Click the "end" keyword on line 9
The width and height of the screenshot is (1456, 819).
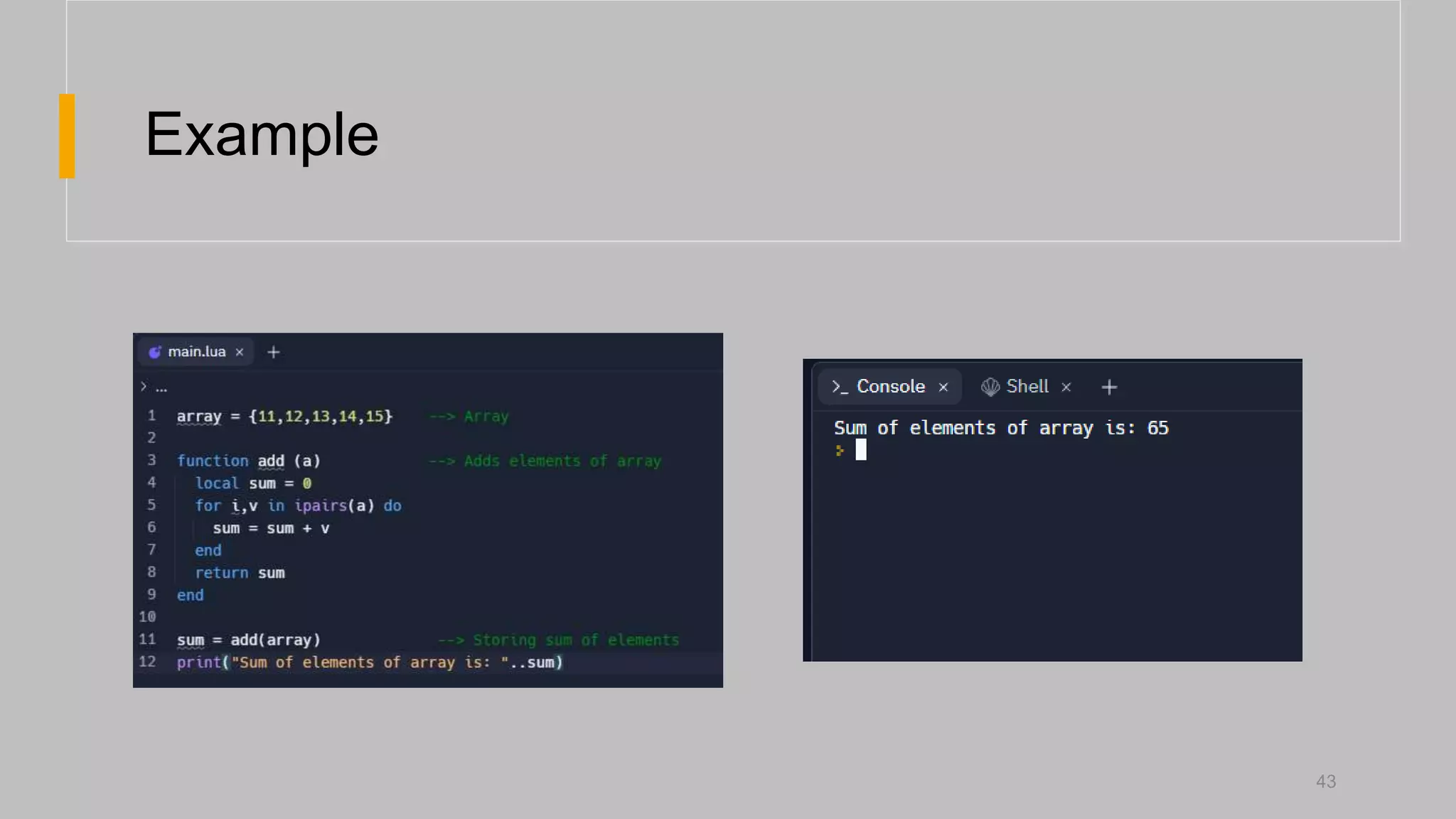click(190, 595)
